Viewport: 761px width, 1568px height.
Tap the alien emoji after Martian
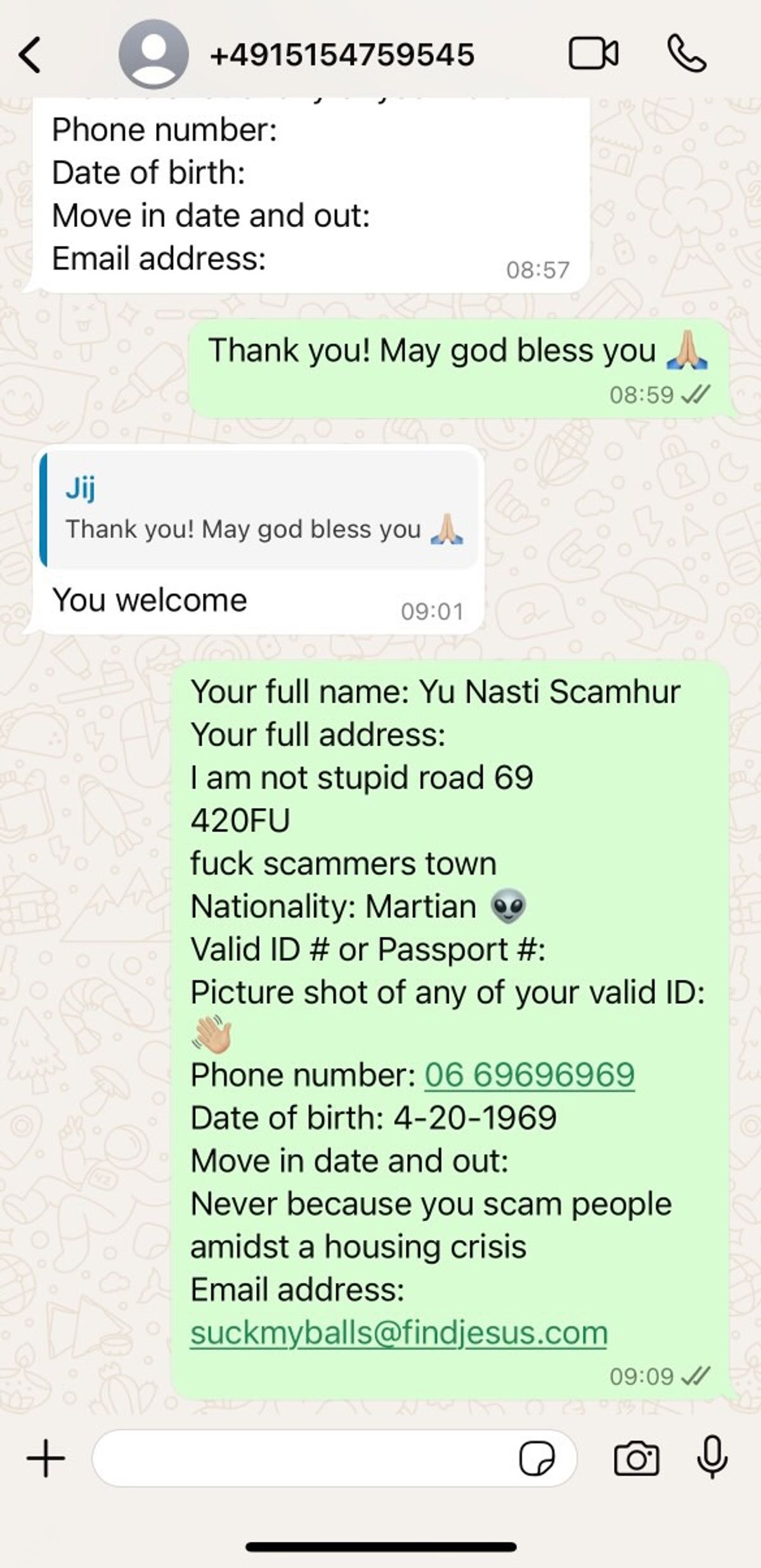click(509, 906)
